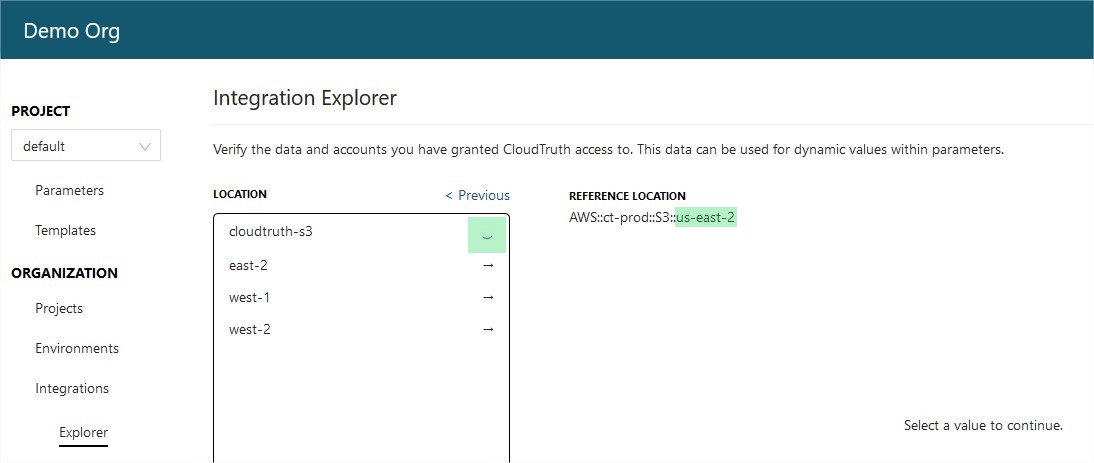Select west-1 in the location list
1094x463 pixels.
tap(361, 298)
